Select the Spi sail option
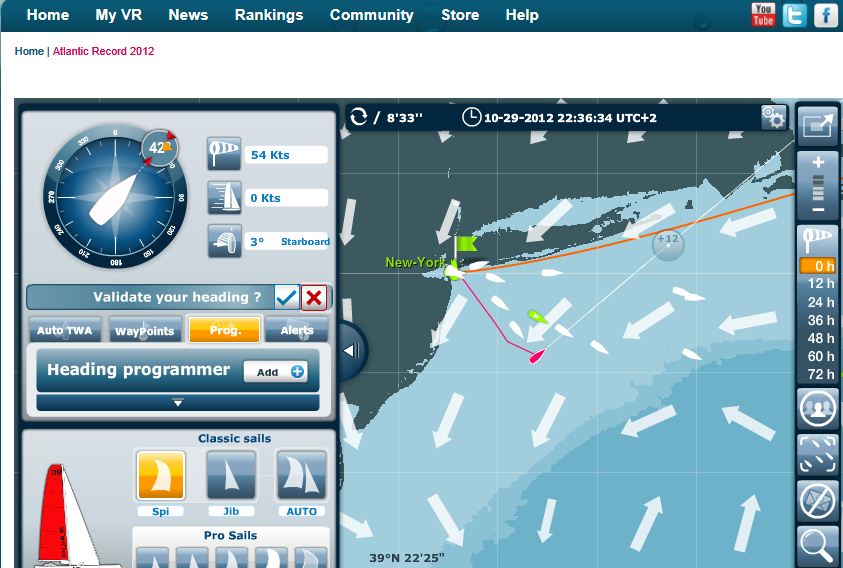The height and width of the screenshot is (568, 843). point(161,475)
